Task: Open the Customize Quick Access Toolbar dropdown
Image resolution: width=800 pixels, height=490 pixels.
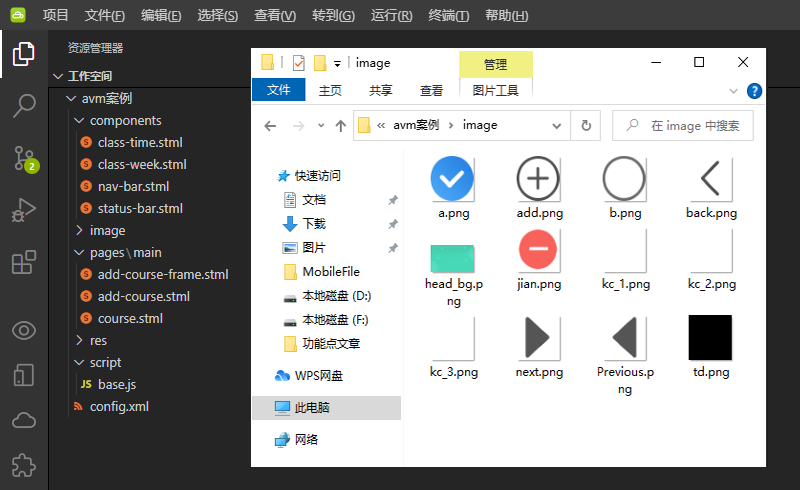Action: coord(337,64)
